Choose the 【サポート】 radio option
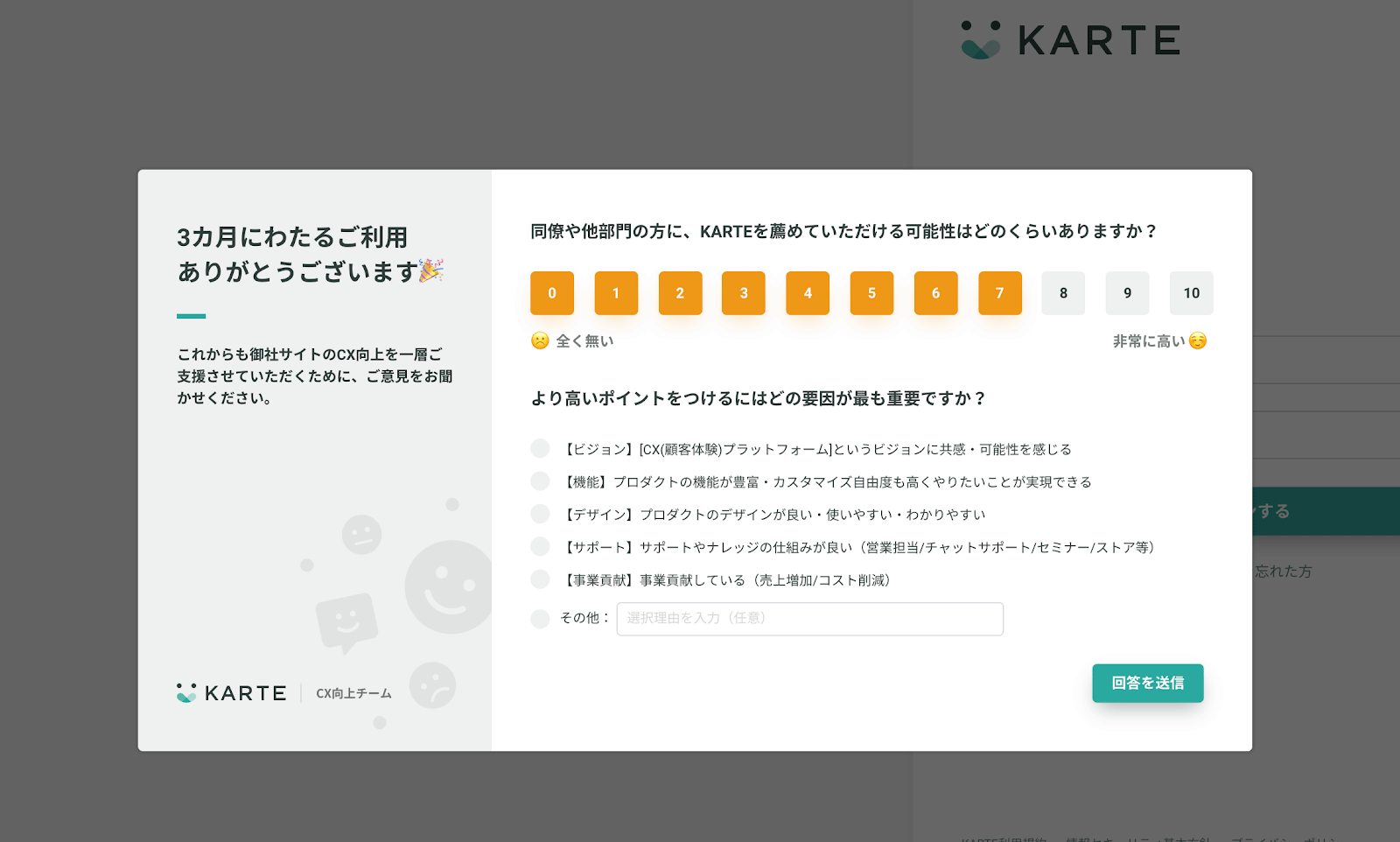 pyautogui.click(x=541, y=547)
